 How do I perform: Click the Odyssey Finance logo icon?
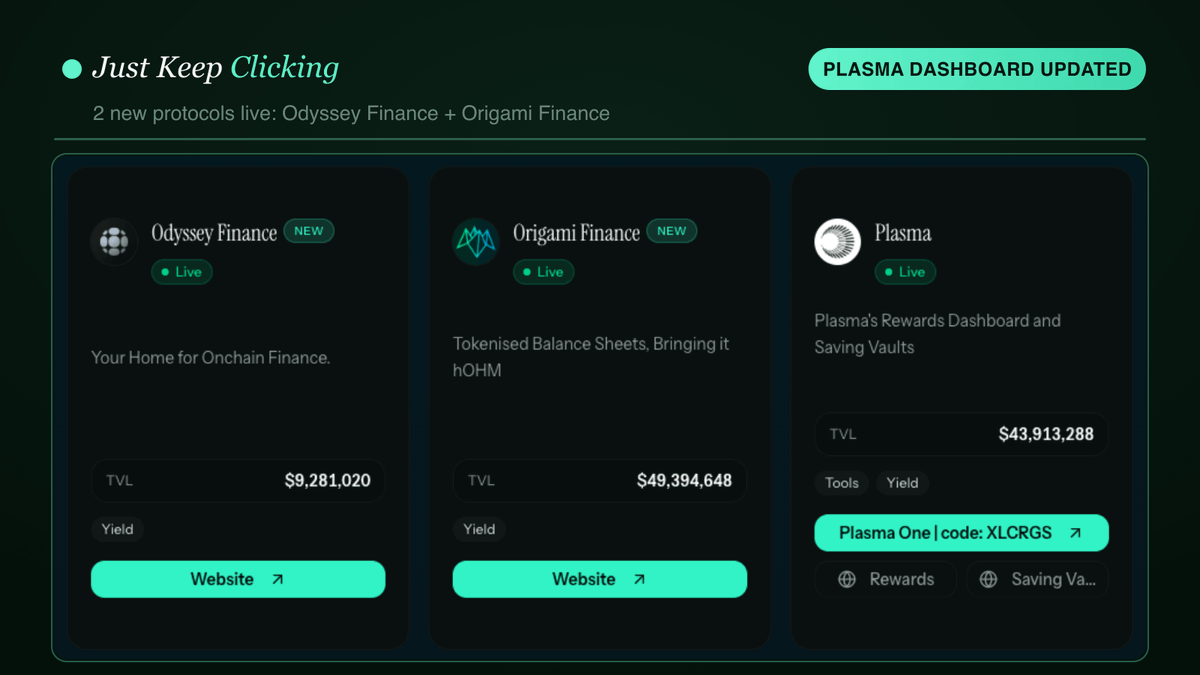pos(114,241)
